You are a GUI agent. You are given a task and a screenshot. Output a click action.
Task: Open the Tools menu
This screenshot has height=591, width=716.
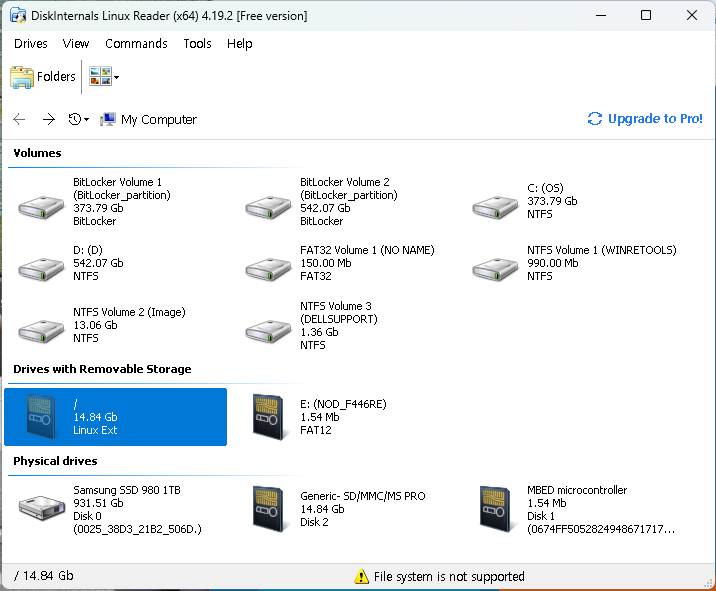[x=197, y=44]
